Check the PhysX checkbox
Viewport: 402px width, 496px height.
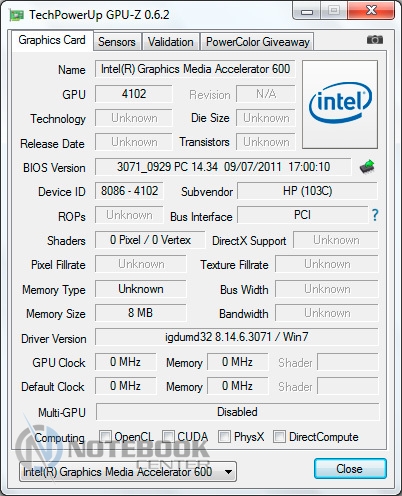click(x=224, y=436)
